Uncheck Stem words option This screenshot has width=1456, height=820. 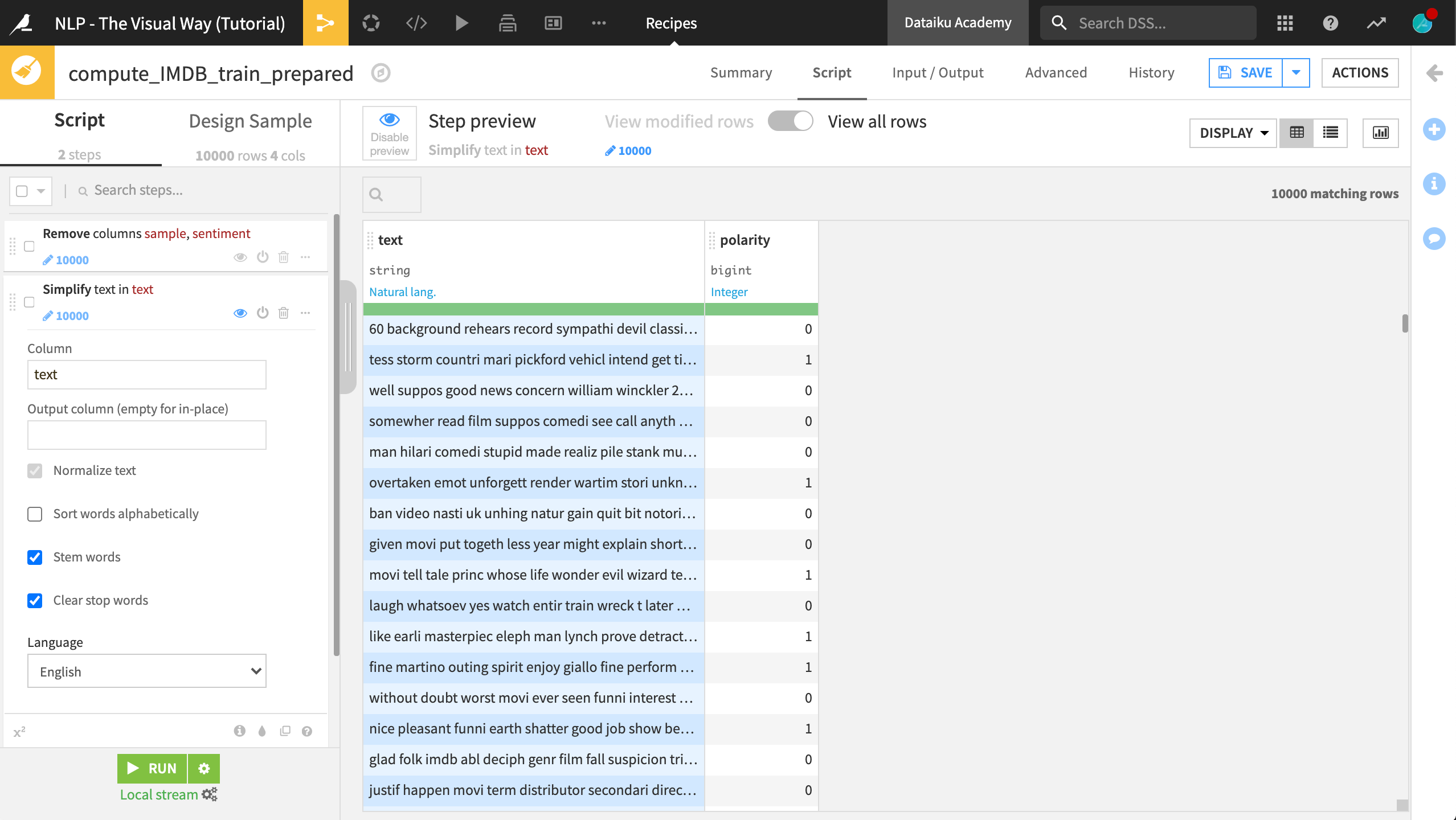tap(35, 557)
